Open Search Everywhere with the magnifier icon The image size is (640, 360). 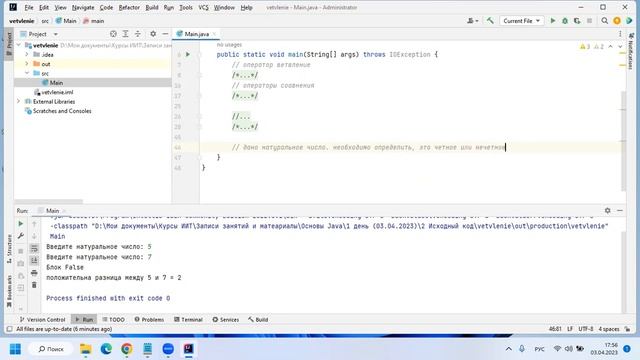pos(604,21)
